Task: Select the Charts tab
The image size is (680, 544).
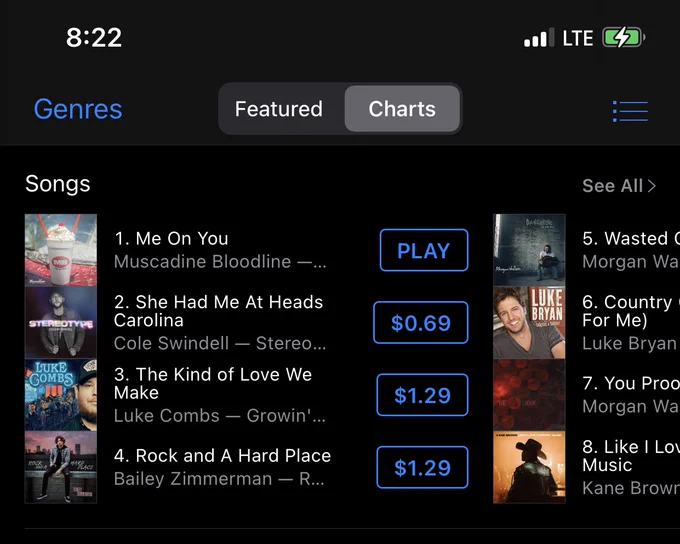Action: [x=402, y=109]
